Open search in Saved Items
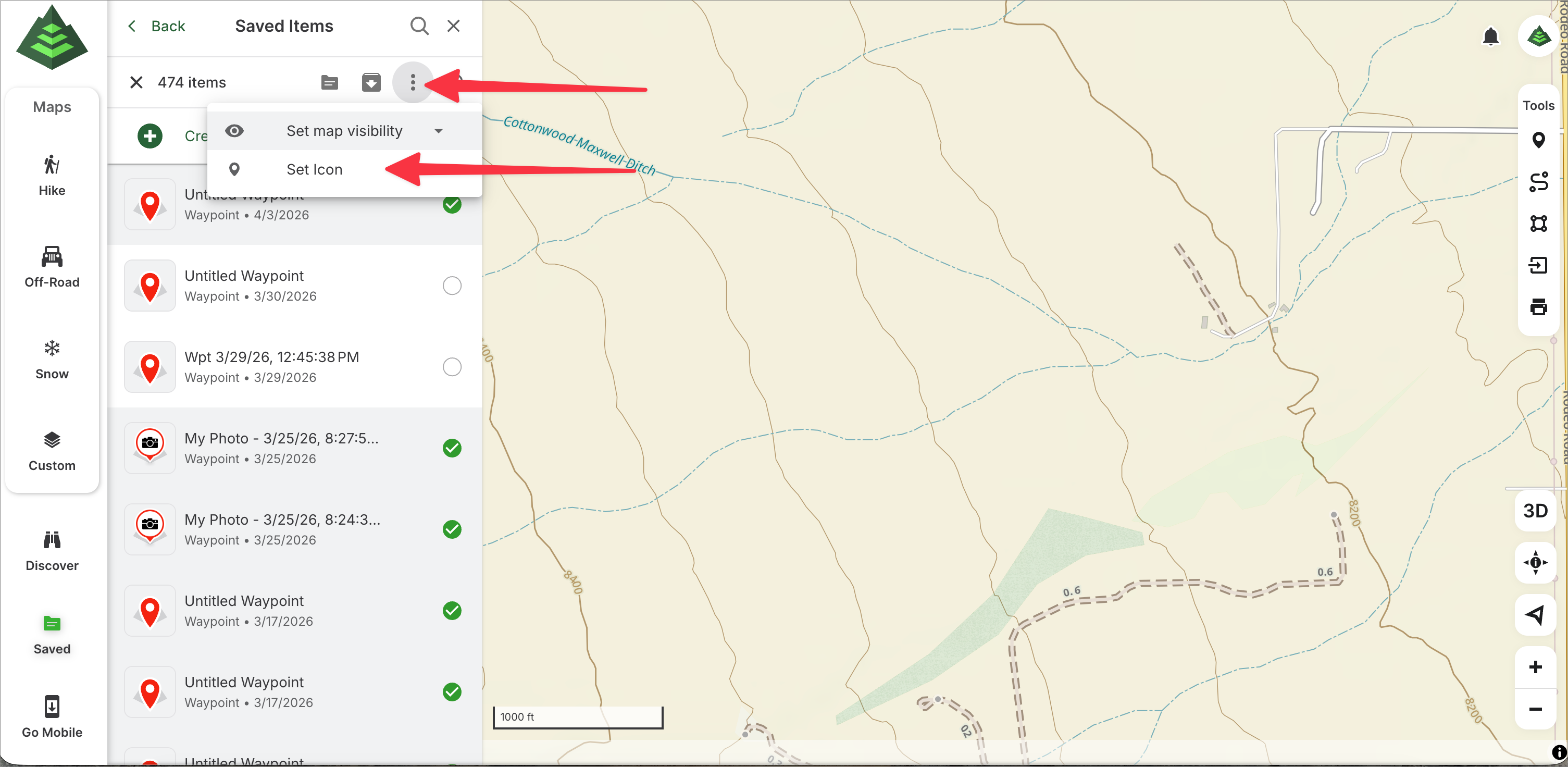 click(419, 26)
